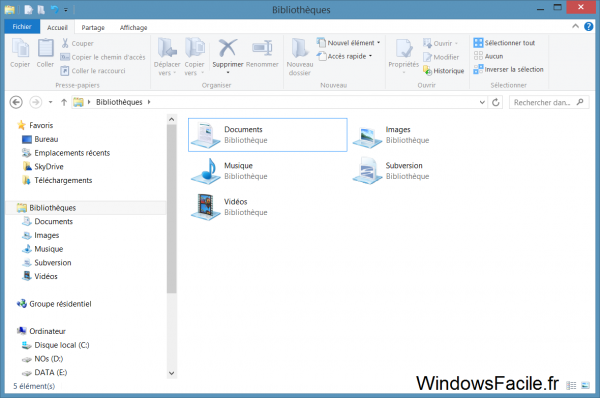Click the Renommer icon
The width and height of the screenshot is (600, 398).
pyautogui.click(x=262, y=48)
